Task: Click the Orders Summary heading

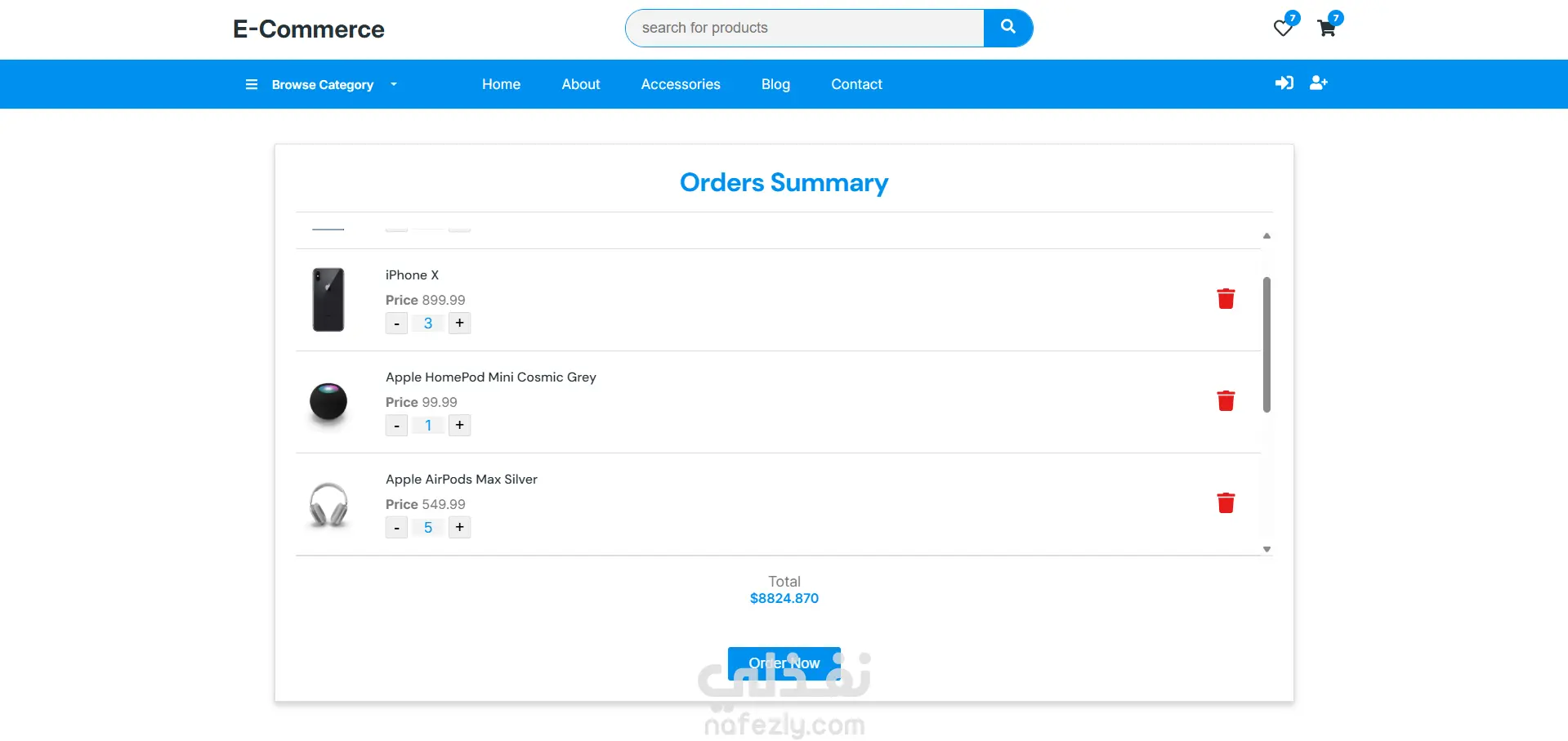Action: [x=784, y=182]
